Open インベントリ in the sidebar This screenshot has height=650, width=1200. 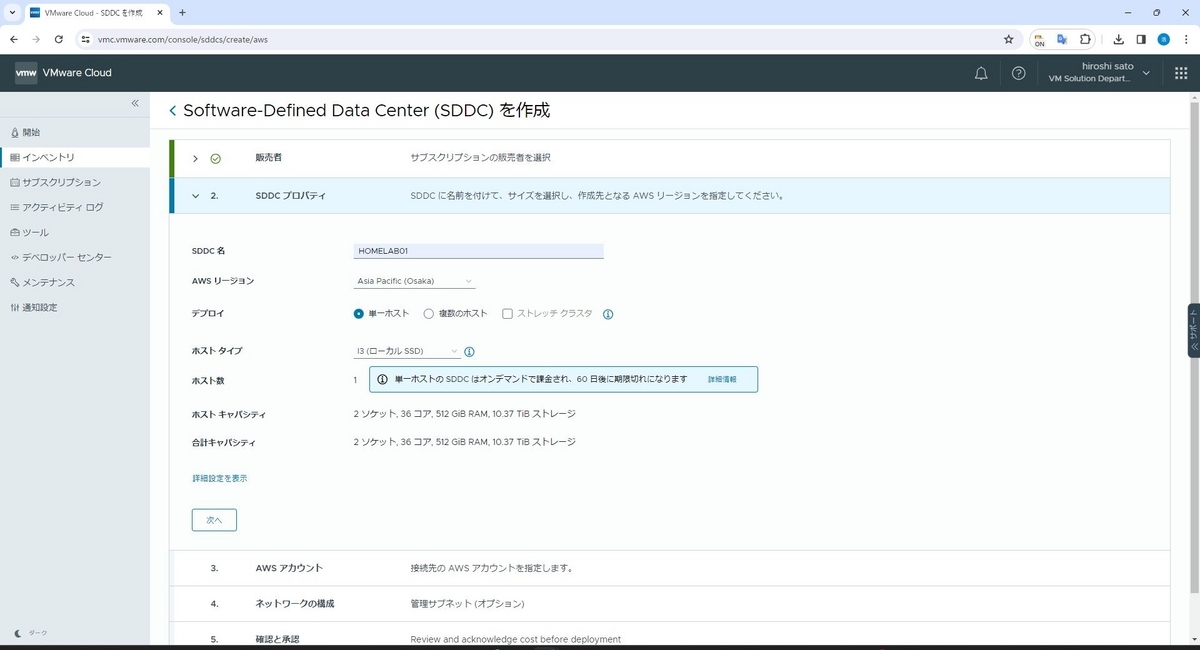pos(75,157)
